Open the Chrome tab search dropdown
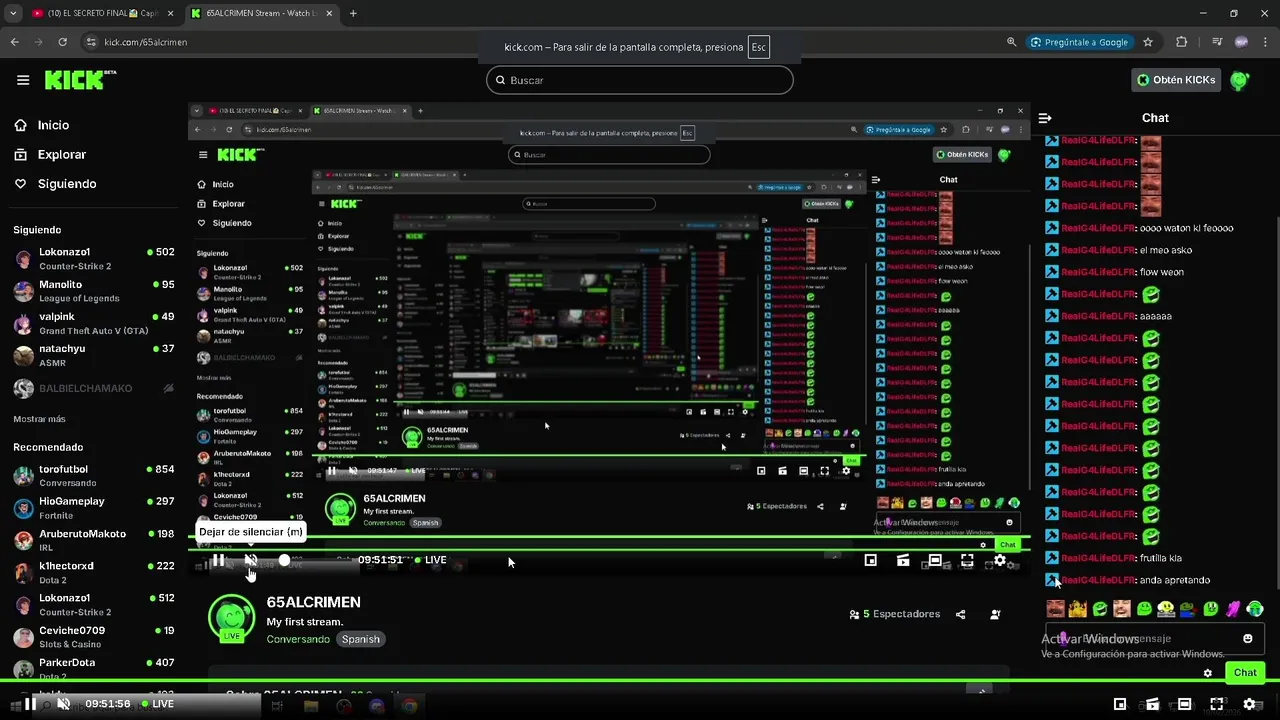The image size is (1280, 720). click(x=13, y=14)
